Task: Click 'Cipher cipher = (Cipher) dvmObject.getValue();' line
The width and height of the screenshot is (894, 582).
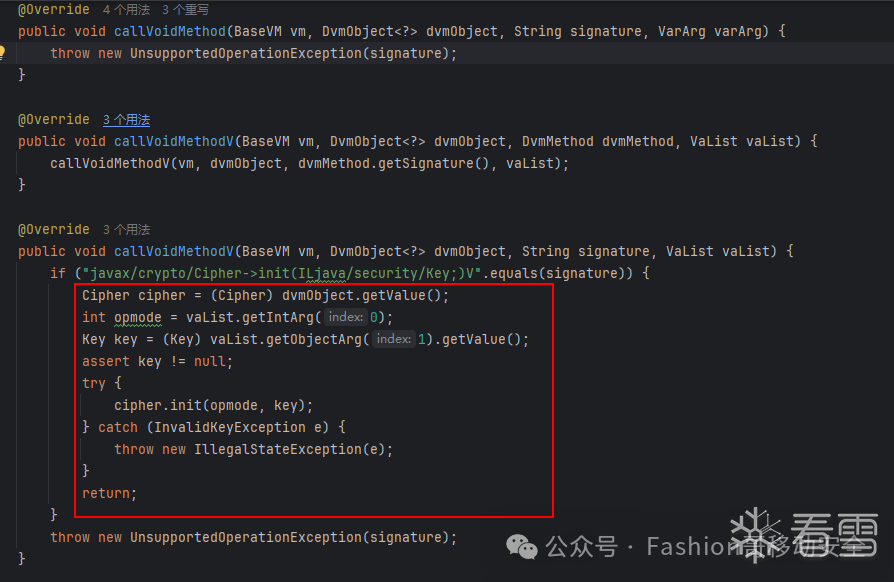Action: tap(266, 295)
